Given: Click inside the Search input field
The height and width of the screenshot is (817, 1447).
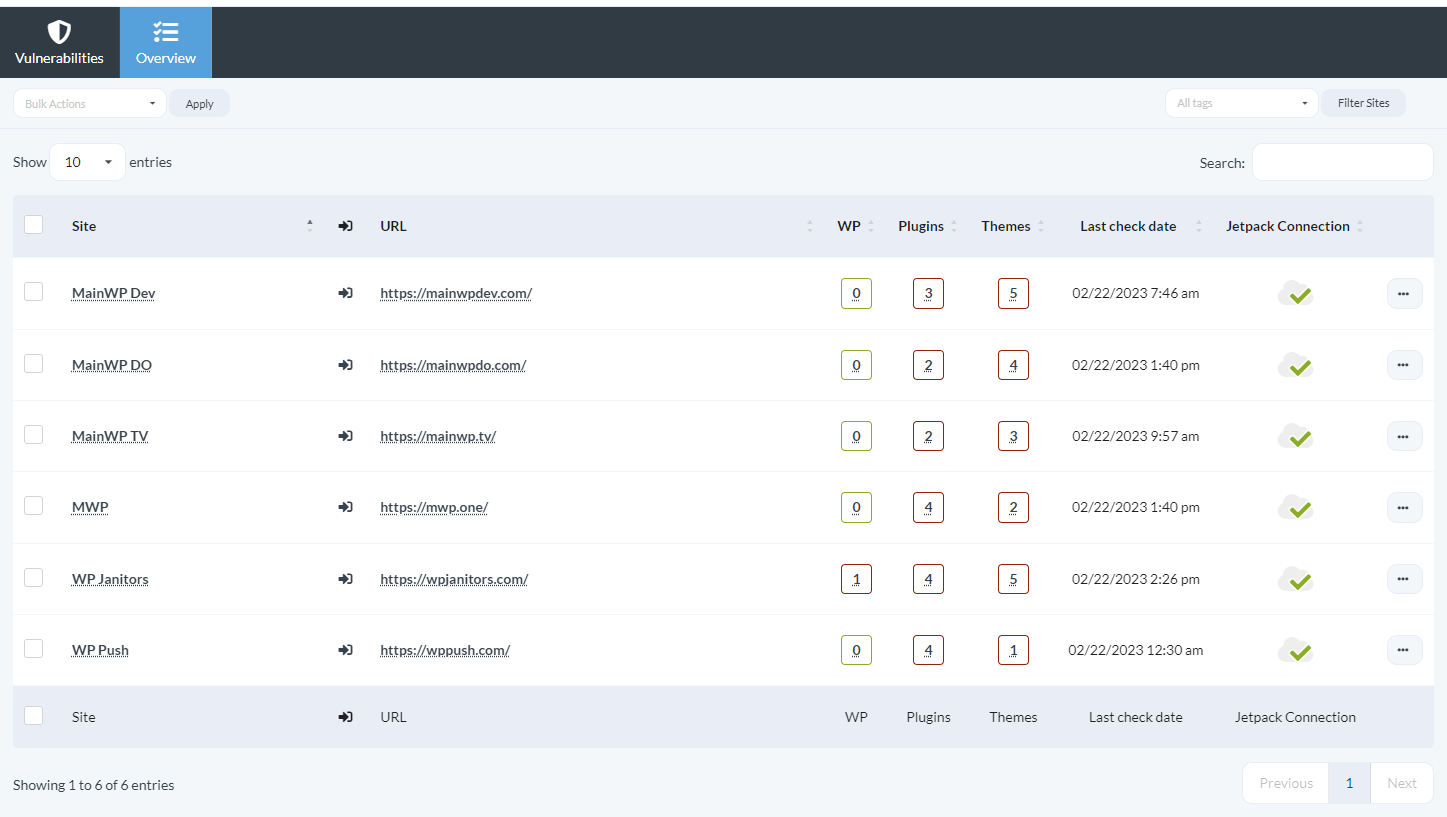Looking at the screenshot, I should point(1342,161).
